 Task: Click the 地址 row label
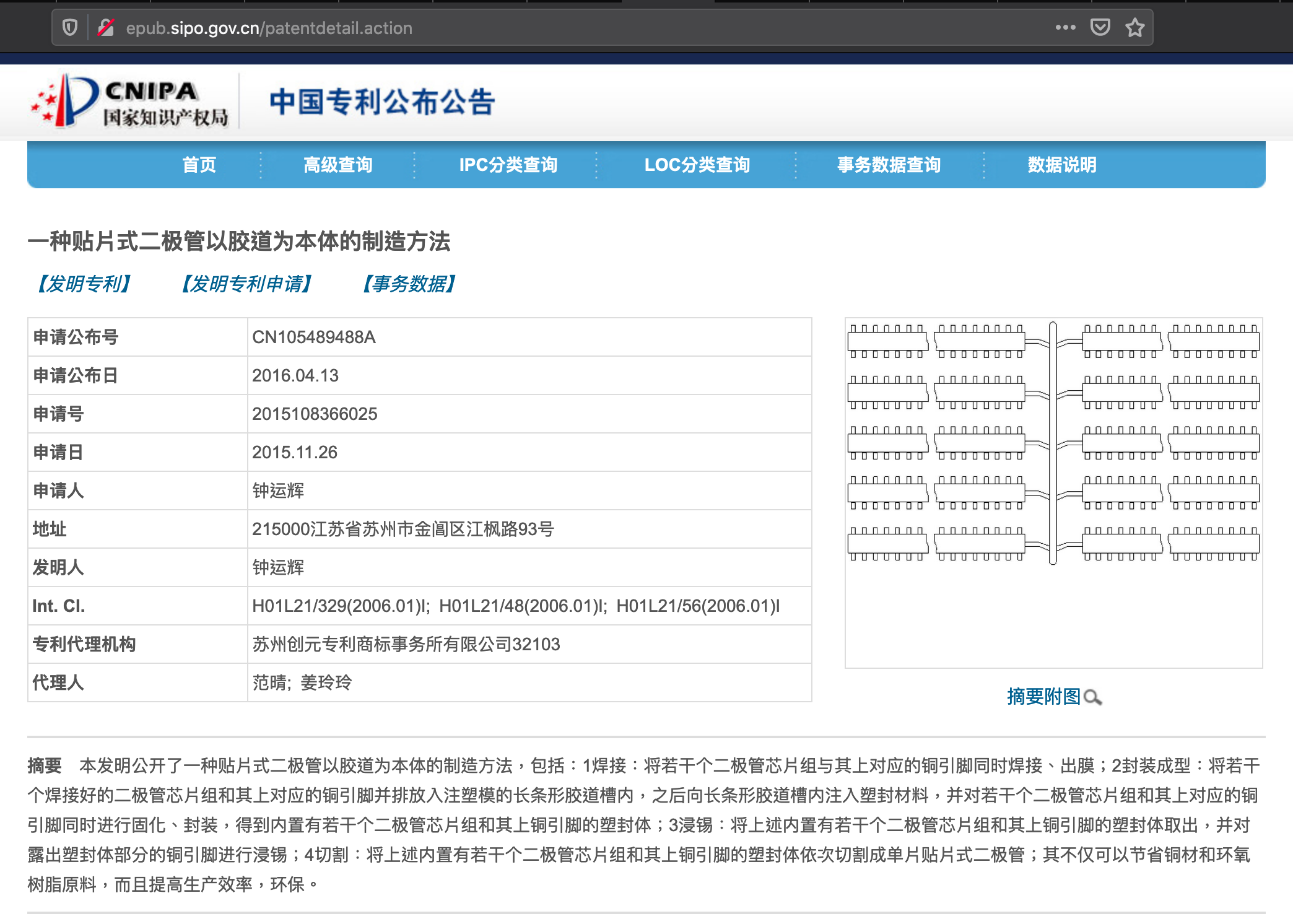coord(50,529)
